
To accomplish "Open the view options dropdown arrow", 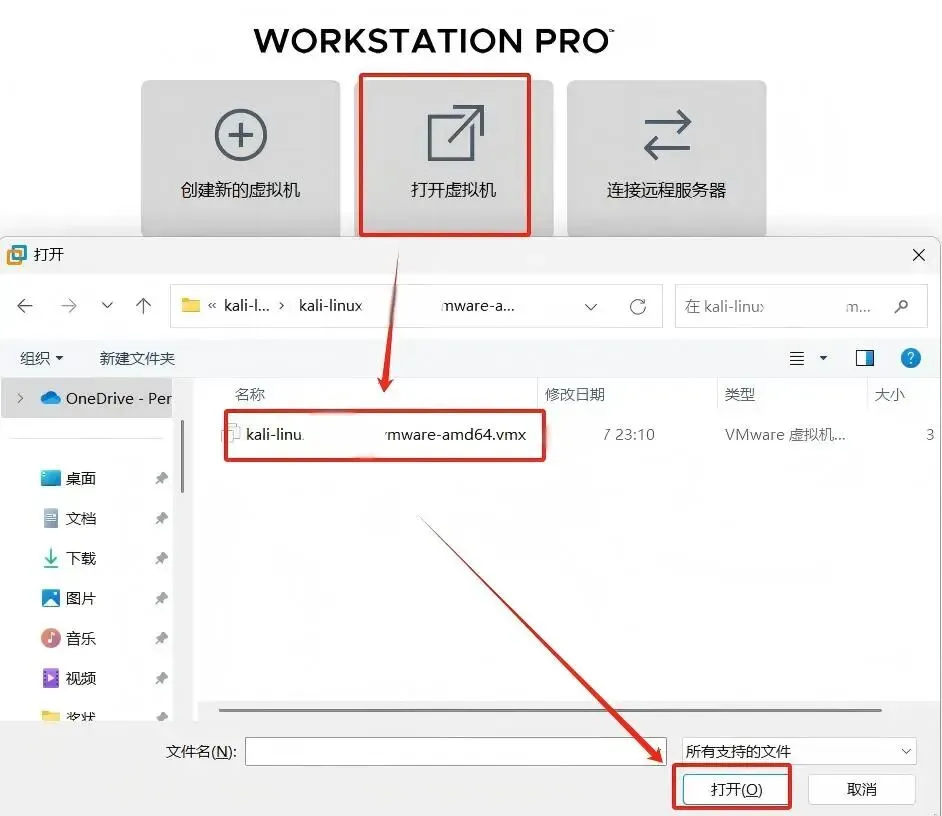I will 824,358.
